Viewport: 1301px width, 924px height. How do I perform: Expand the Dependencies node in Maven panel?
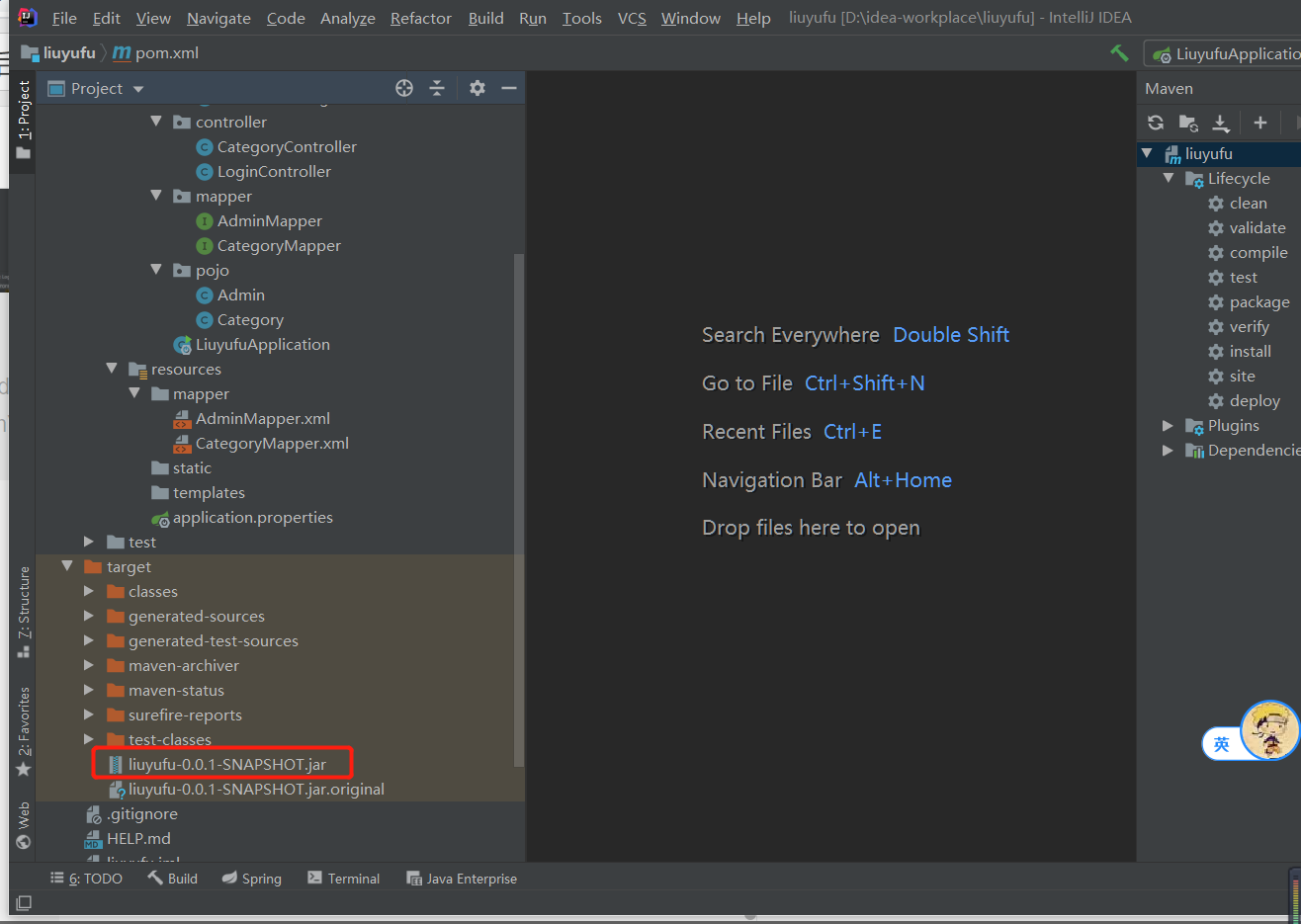[x=1169, y=450]
